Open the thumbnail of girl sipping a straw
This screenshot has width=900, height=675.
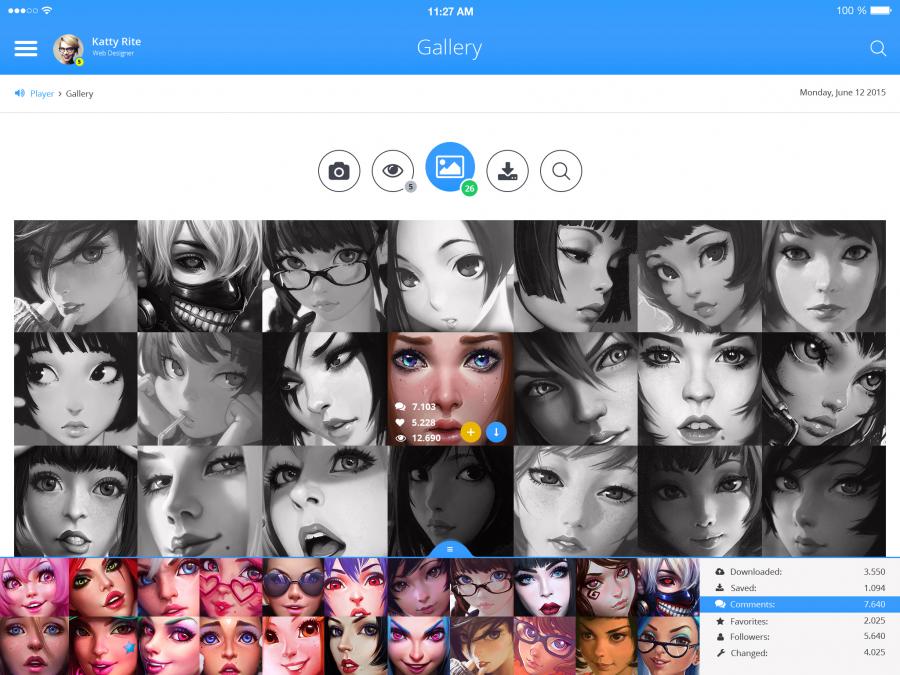coord(200,389)
